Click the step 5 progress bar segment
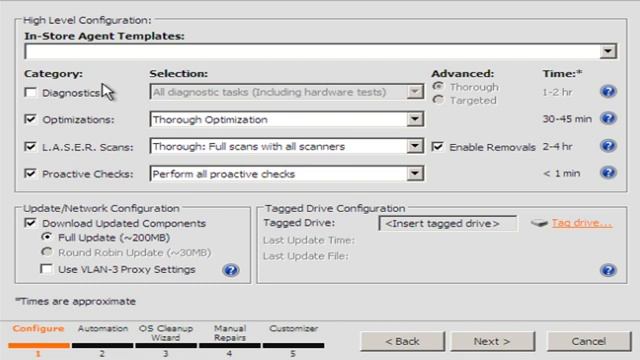Viewport: 640px width, 360px height. coord(293,345)
